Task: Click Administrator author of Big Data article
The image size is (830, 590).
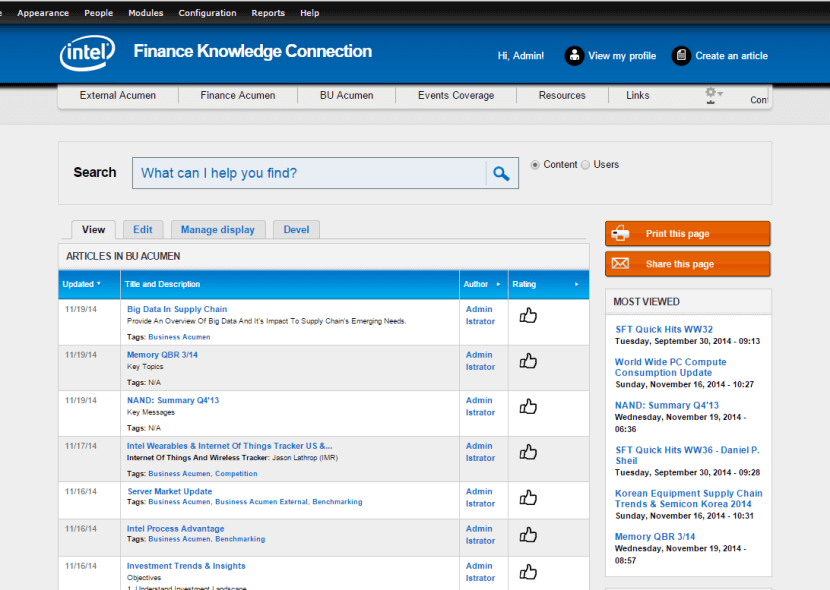Action: pos(480,315)
